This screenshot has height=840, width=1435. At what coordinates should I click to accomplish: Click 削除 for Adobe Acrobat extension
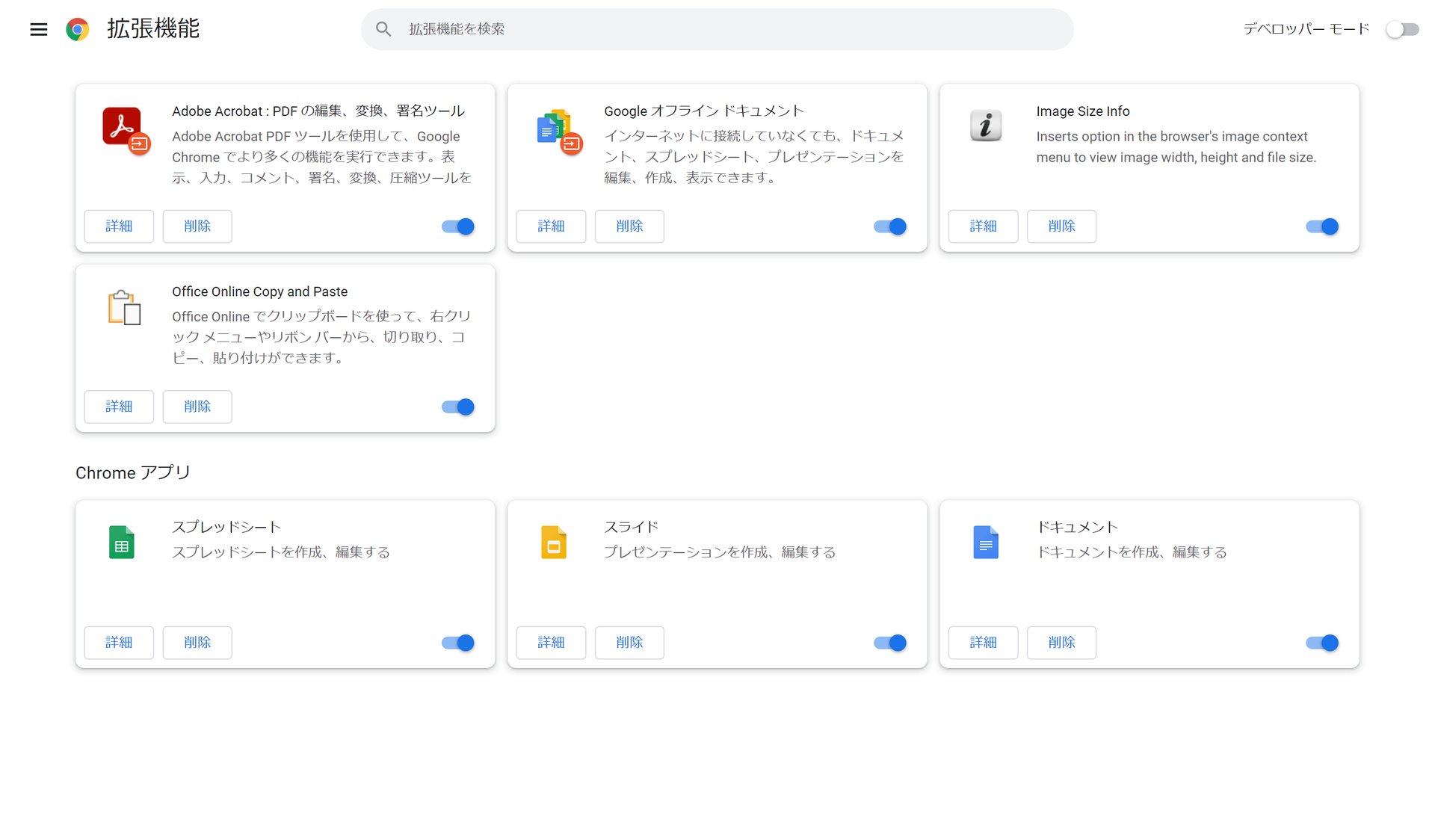point(197,226)
